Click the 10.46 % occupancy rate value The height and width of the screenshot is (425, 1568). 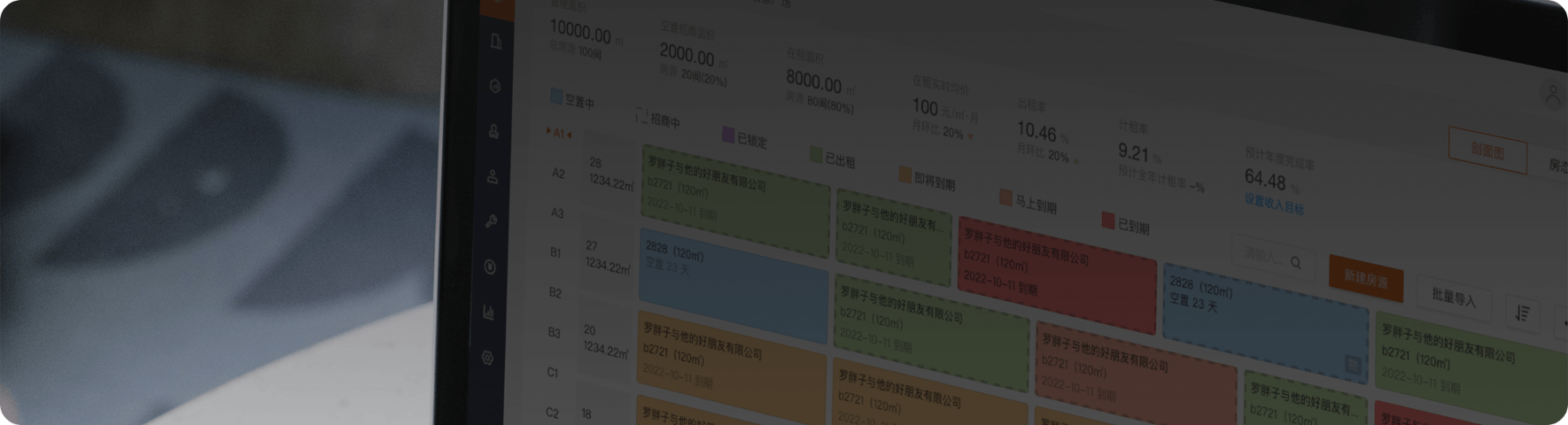pos(1042,134)
